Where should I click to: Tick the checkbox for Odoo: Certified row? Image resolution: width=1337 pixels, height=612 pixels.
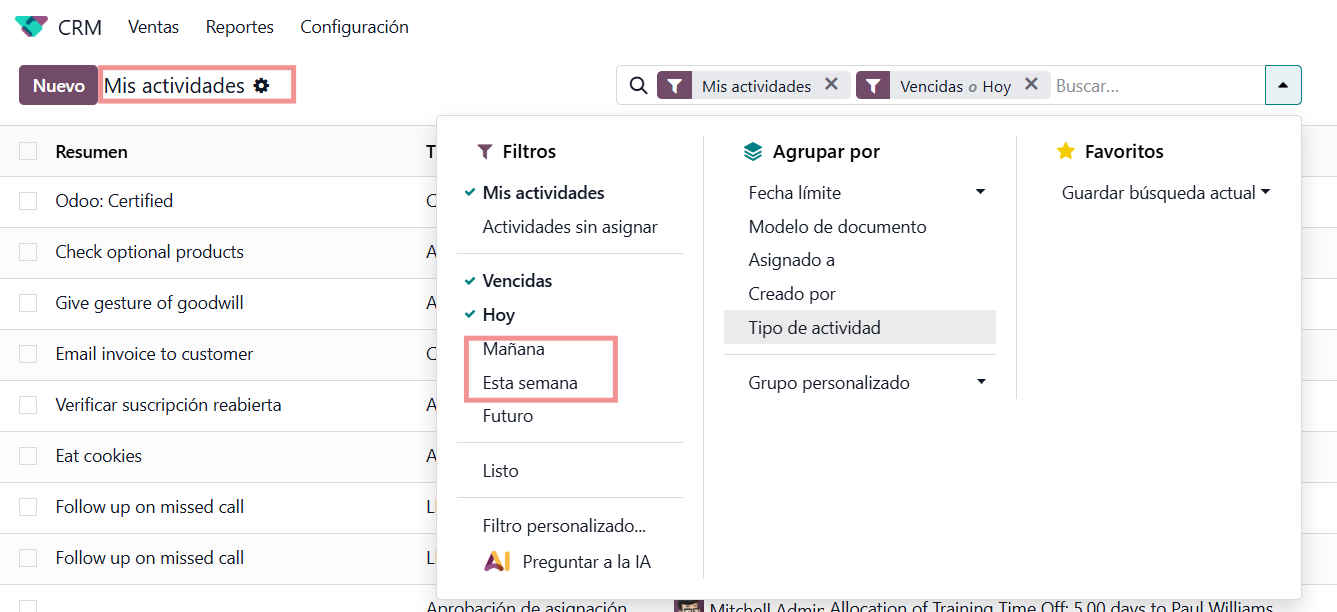(x=28, y=201)
